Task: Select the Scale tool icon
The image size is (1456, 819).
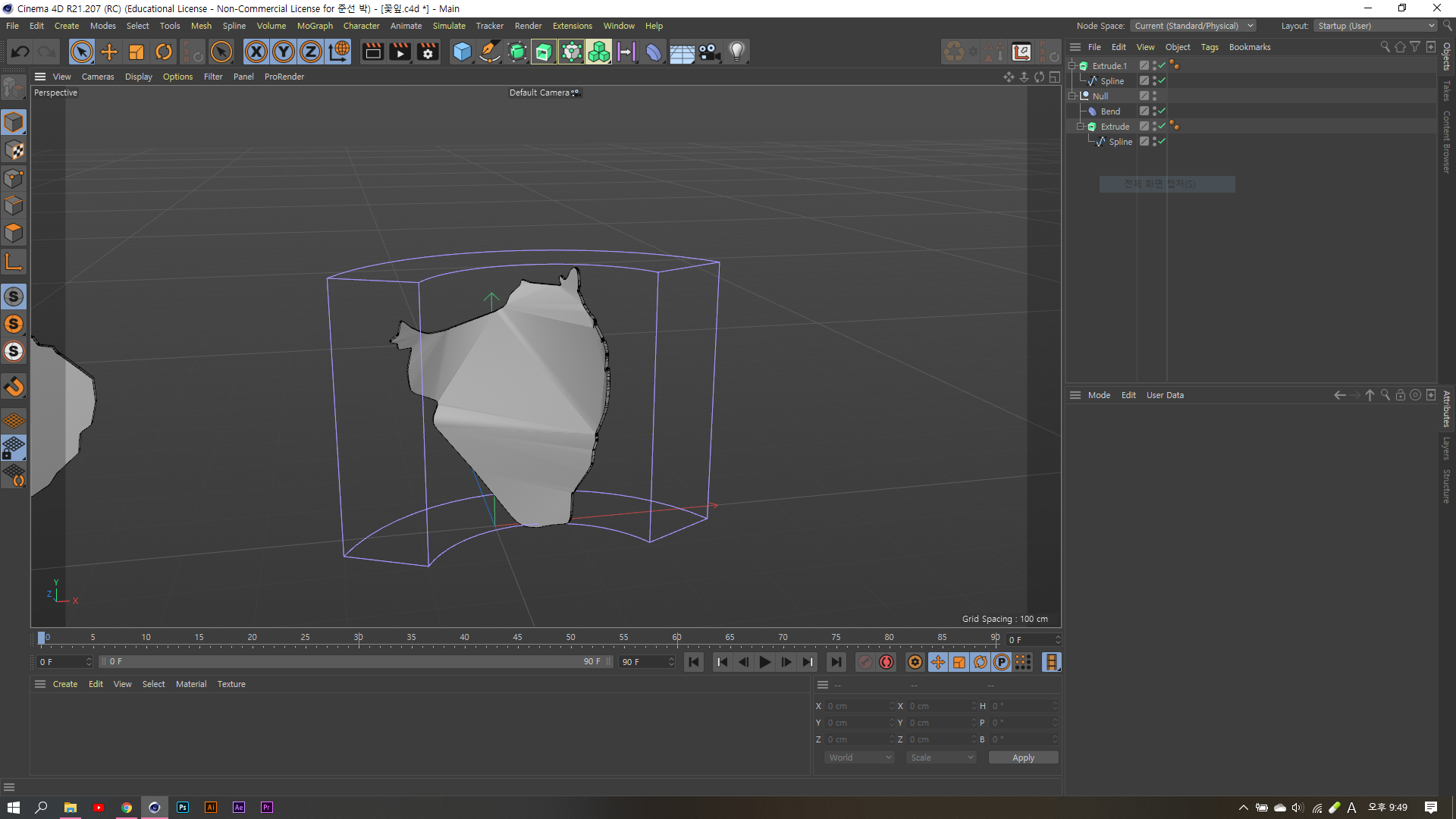Action: [x=137, y=51]
